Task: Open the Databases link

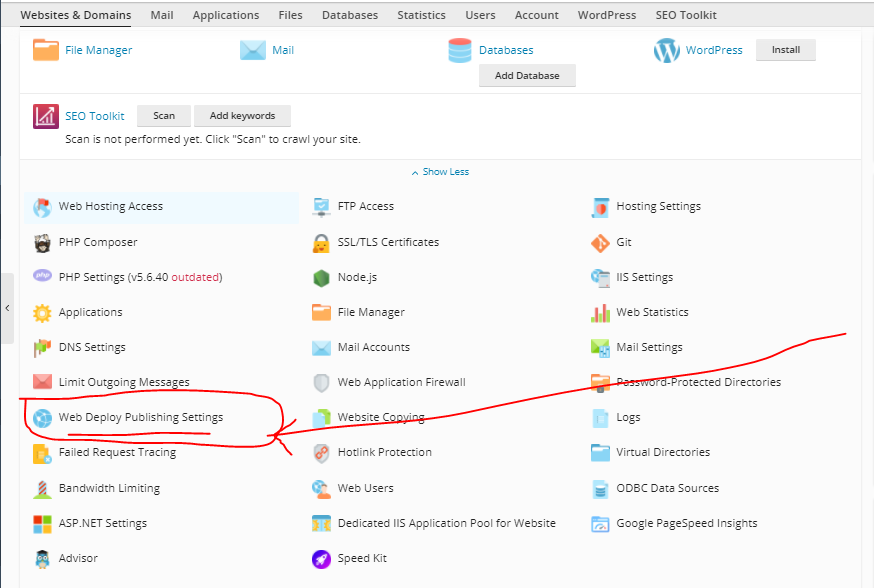Action: point(506,50)
